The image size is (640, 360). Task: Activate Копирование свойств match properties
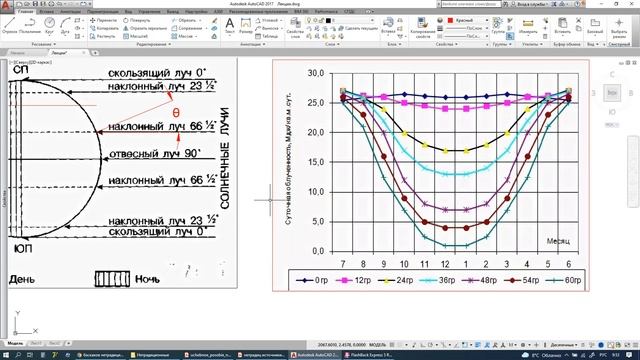tap(422, 27)
